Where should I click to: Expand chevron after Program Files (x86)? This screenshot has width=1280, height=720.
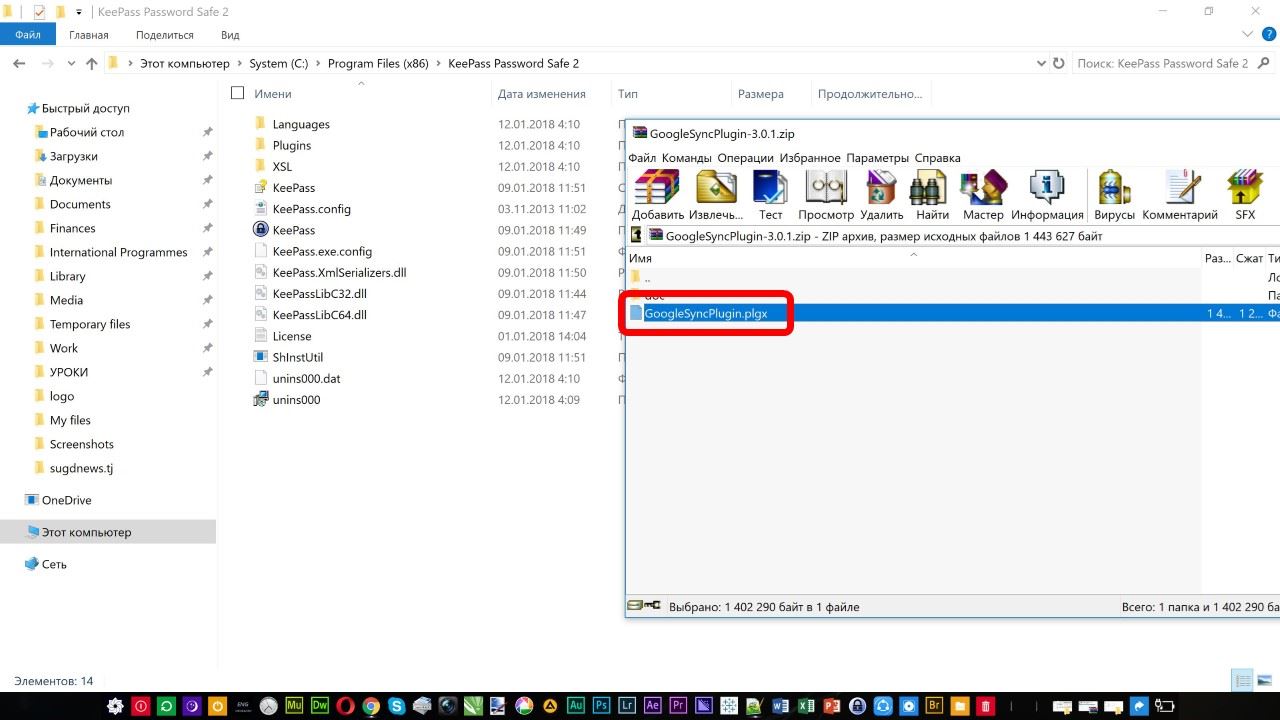click(438, 63)
